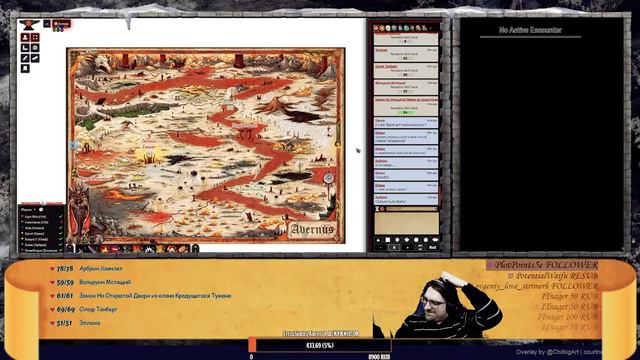640x360 pixels.
Task: Open the seventh sidebar tab icon
Action: 412,28
